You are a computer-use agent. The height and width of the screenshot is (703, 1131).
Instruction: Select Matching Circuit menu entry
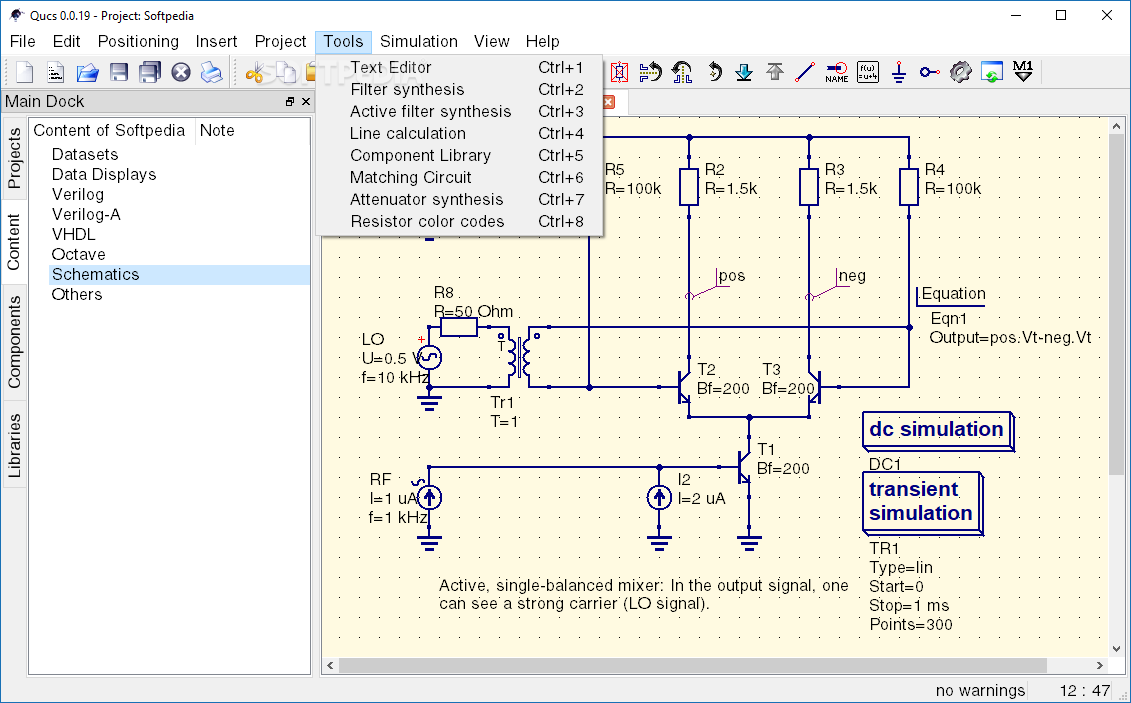point(459,177)
